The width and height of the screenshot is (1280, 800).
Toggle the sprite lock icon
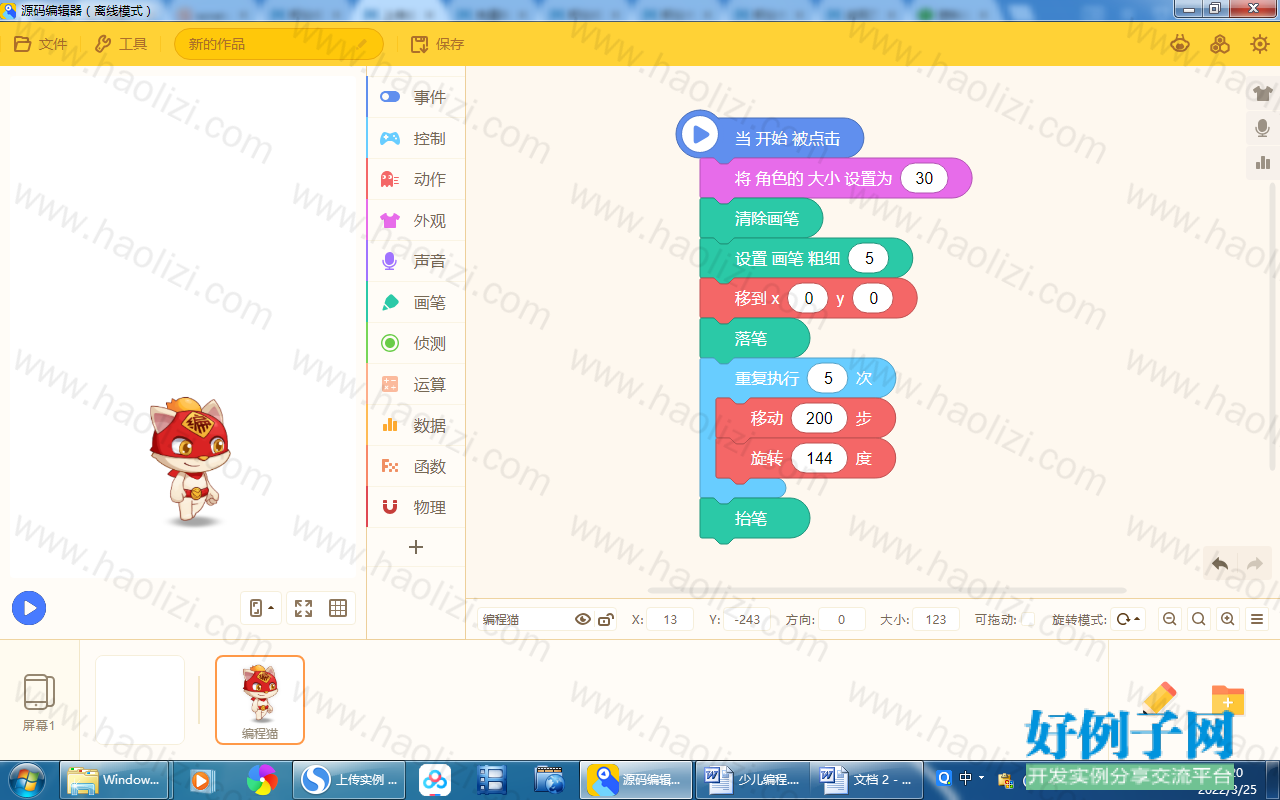coord(606,619)
